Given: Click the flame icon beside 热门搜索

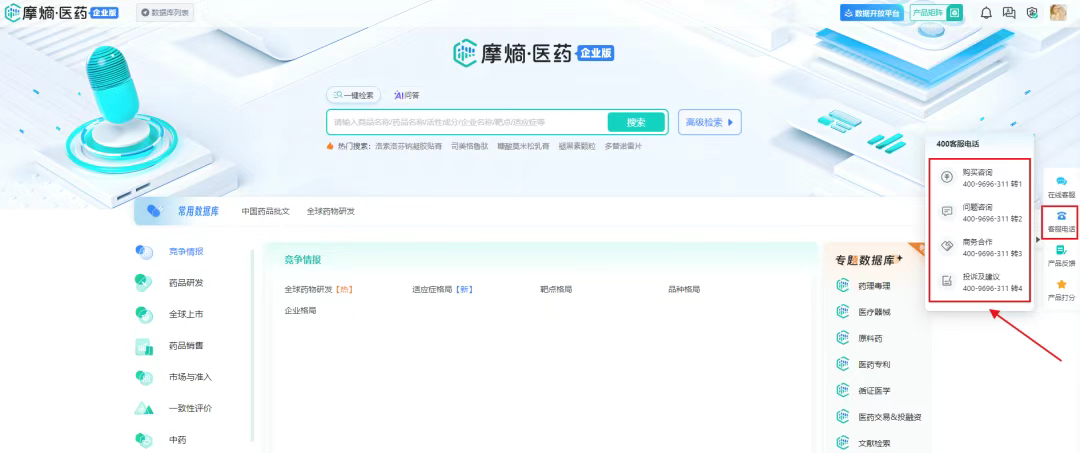Looking at the screenshot, I should pos(330,146).
